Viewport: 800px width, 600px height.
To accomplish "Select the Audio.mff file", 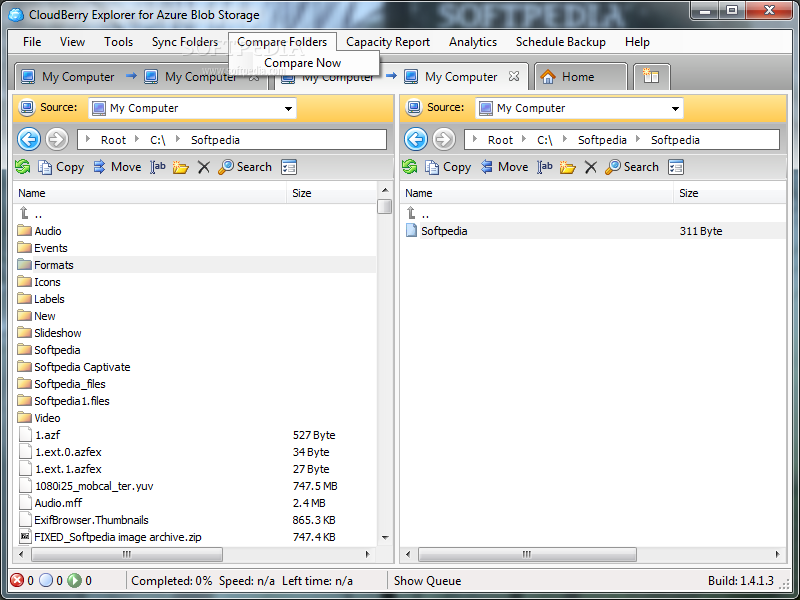I will coord(196,503).
